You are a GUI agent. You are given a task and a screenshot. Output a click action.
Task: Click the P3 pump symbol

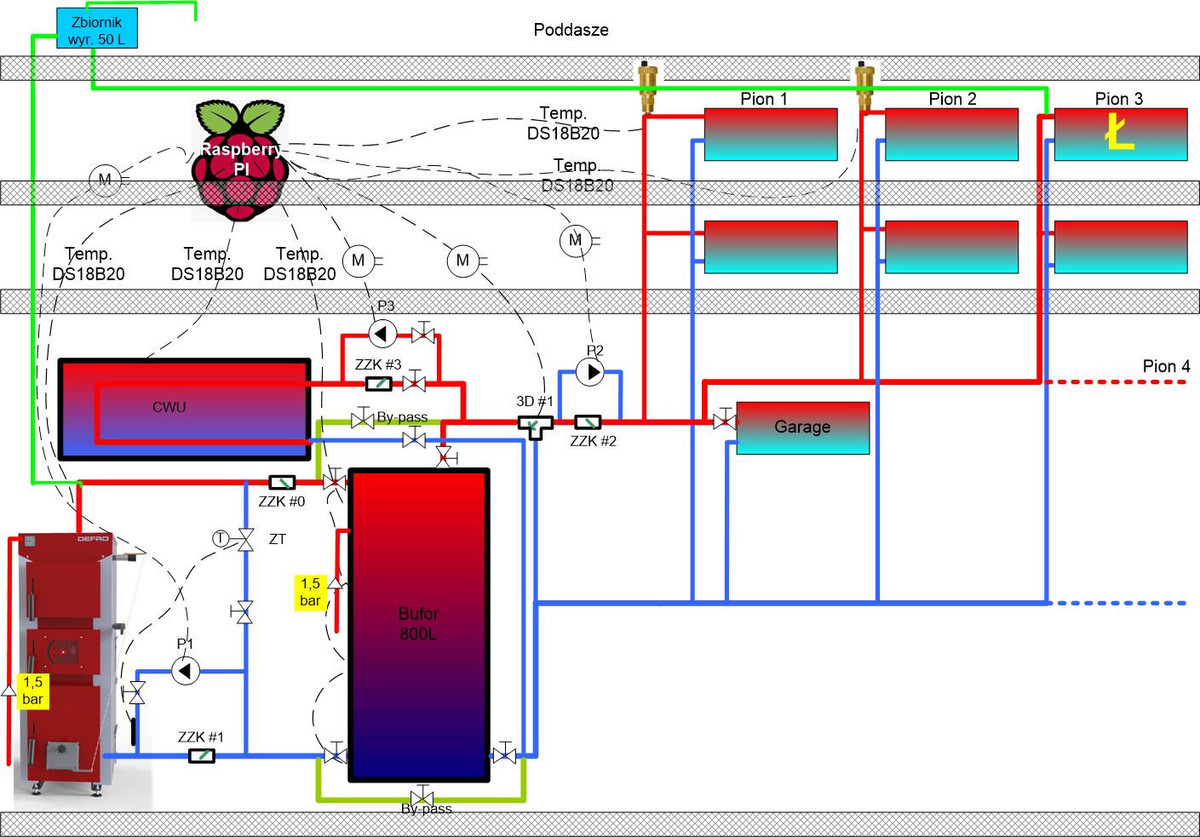point(381,331)
